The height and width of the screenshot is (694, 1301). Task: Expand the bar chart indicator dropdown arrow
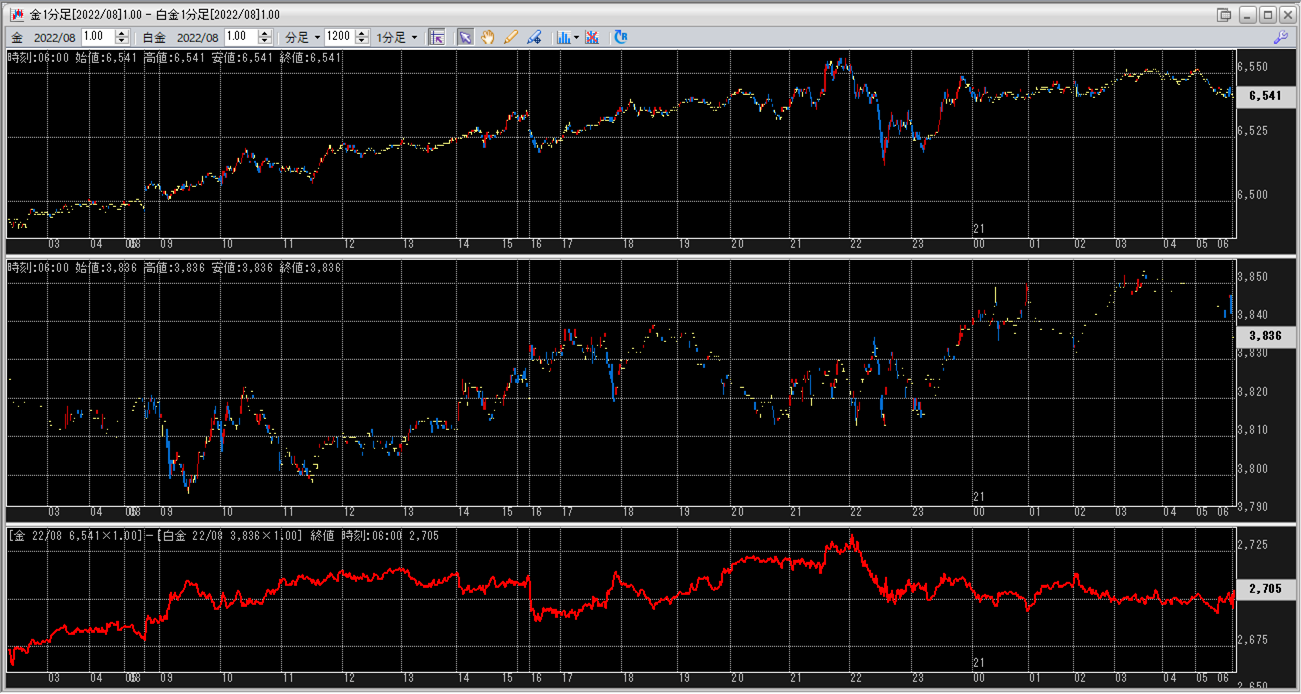[x=577, y=38]
